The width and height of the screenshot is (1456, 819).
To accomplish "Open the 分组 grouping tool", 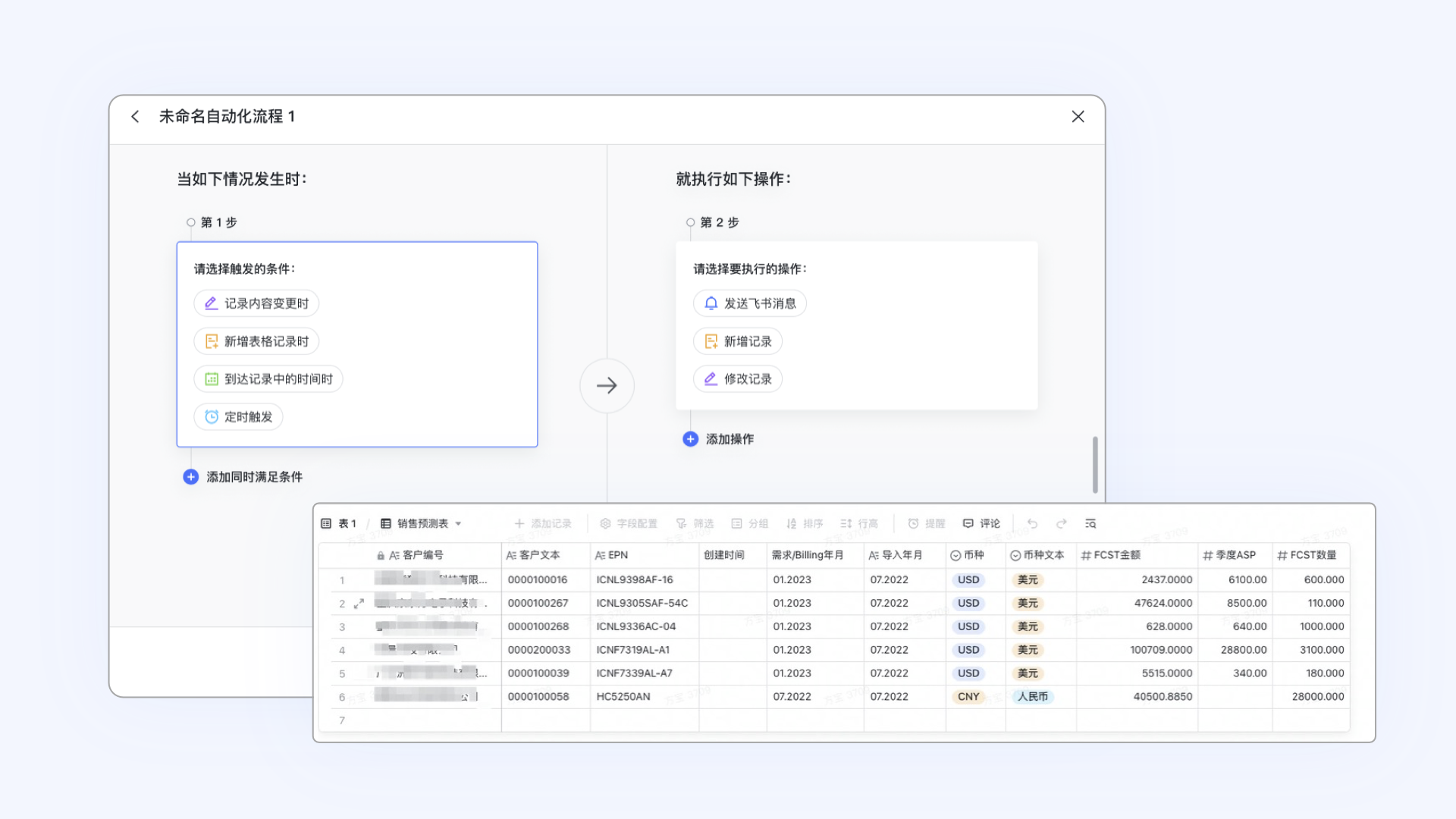I will [x=750, y=523].
